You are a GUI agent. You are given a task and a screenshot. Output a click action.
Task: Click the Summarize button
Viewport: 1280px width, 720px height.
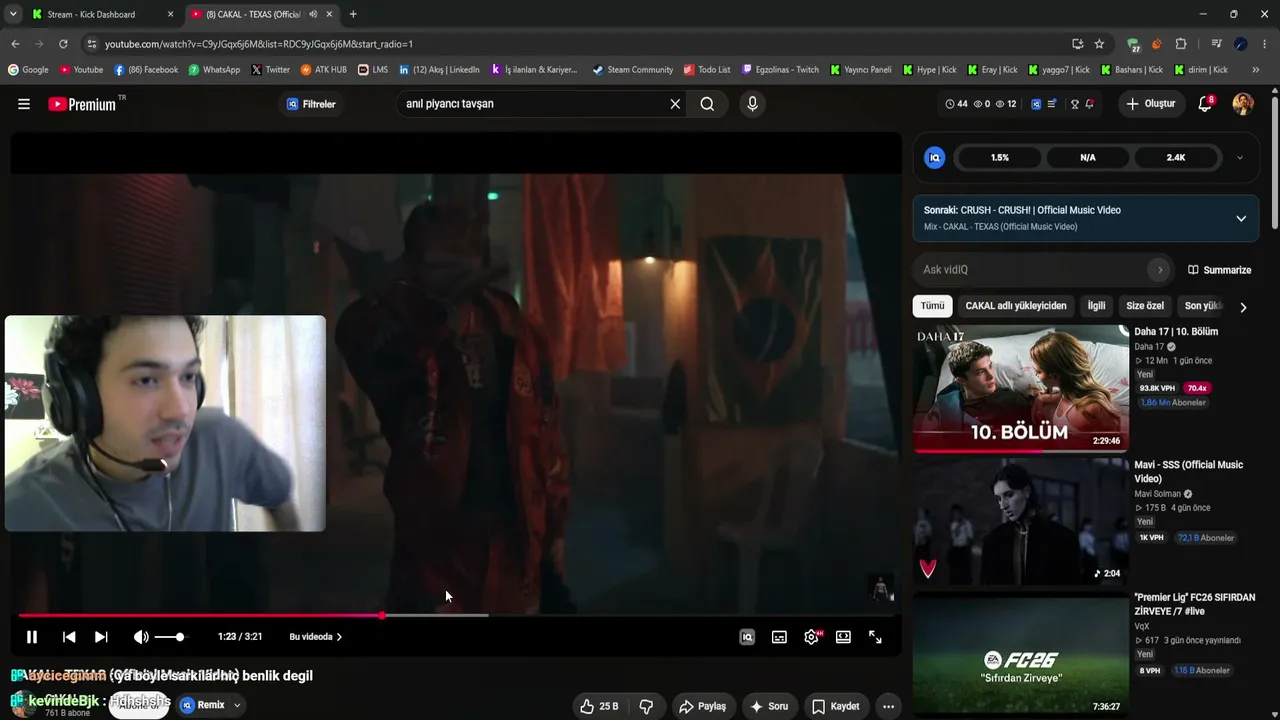pos(1219,270)
